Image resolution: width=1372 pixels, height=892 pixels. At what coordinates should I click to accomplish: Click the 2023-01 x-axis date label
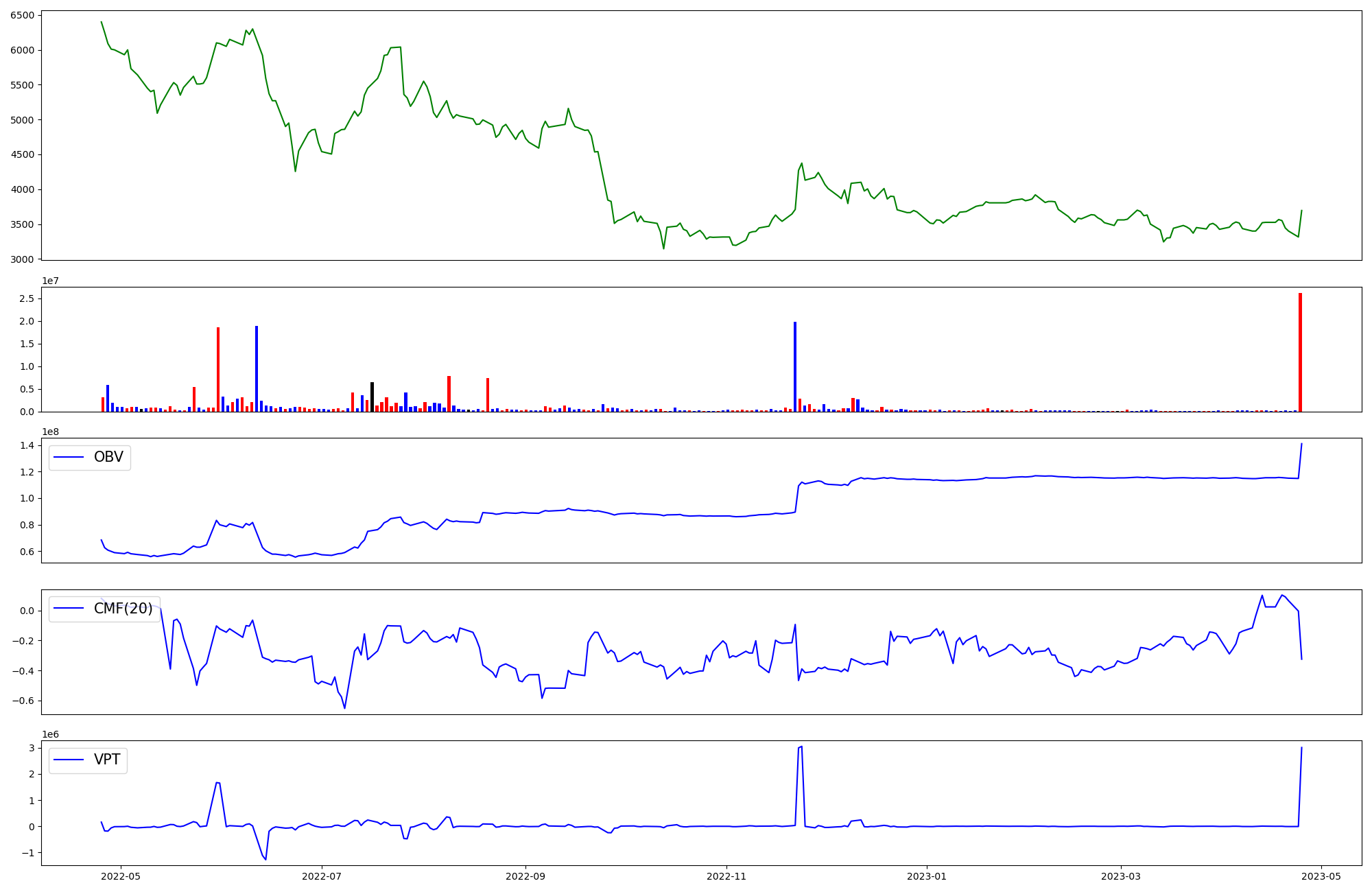927,876
